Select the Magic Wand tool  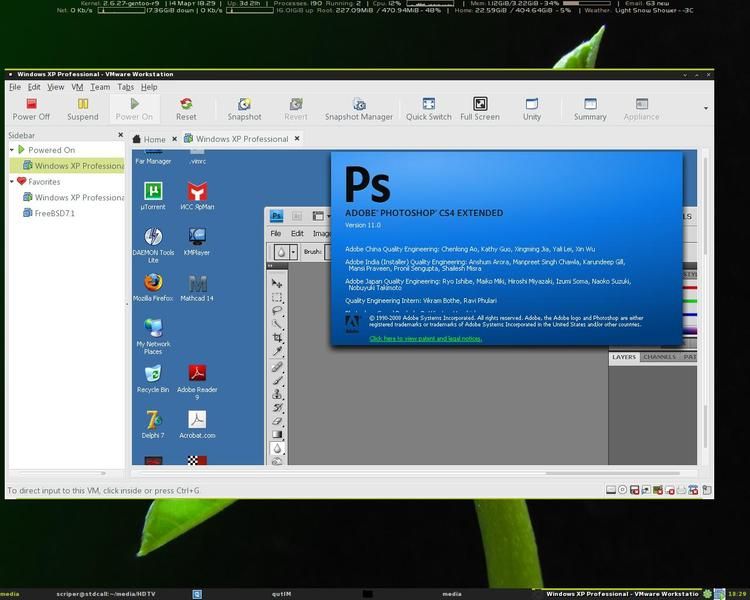(x=276, y=324)
